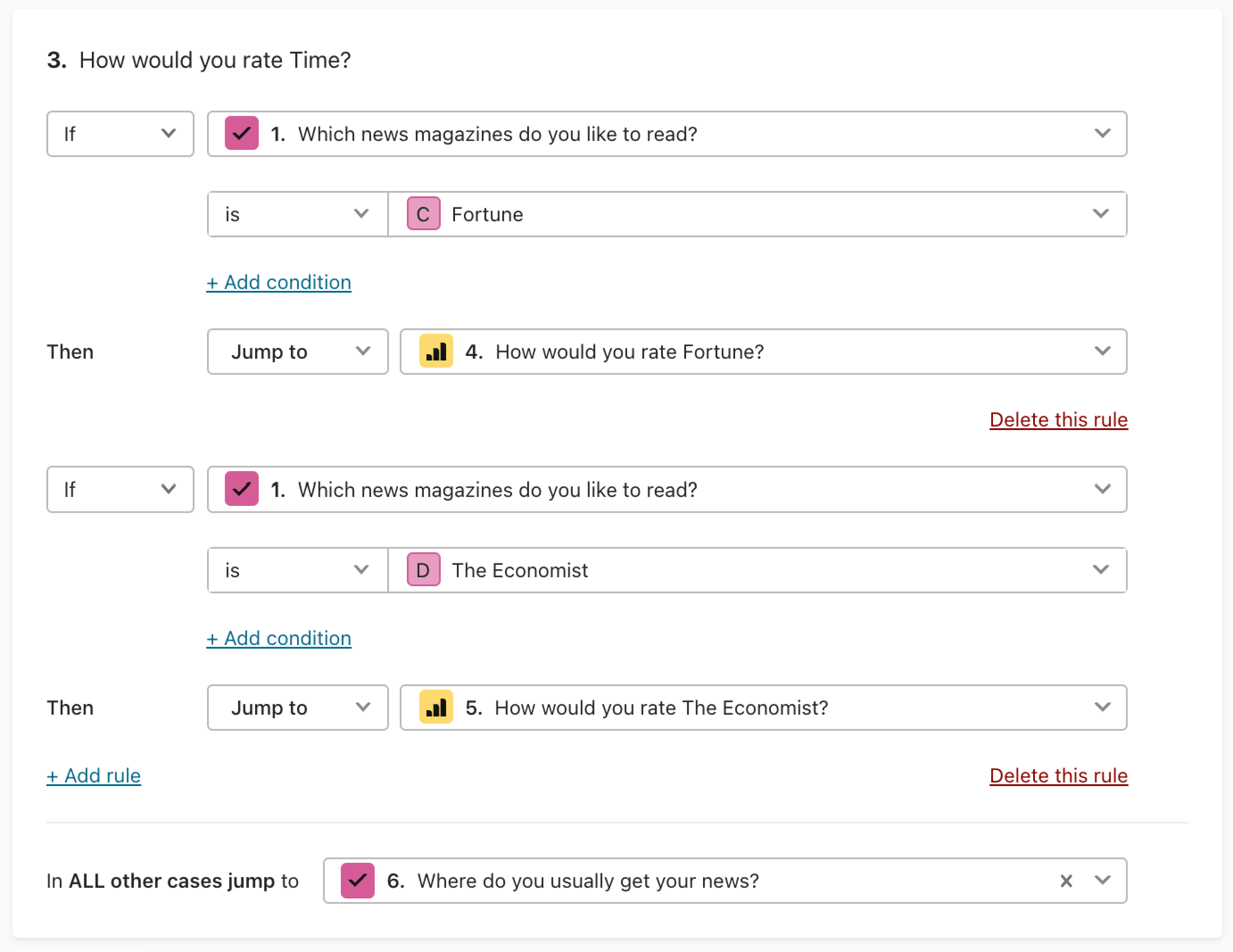Viewport: 1233px width, 952px height.
Task: Open second rule's question selector dropdown
Action: [x=667, y=489]
